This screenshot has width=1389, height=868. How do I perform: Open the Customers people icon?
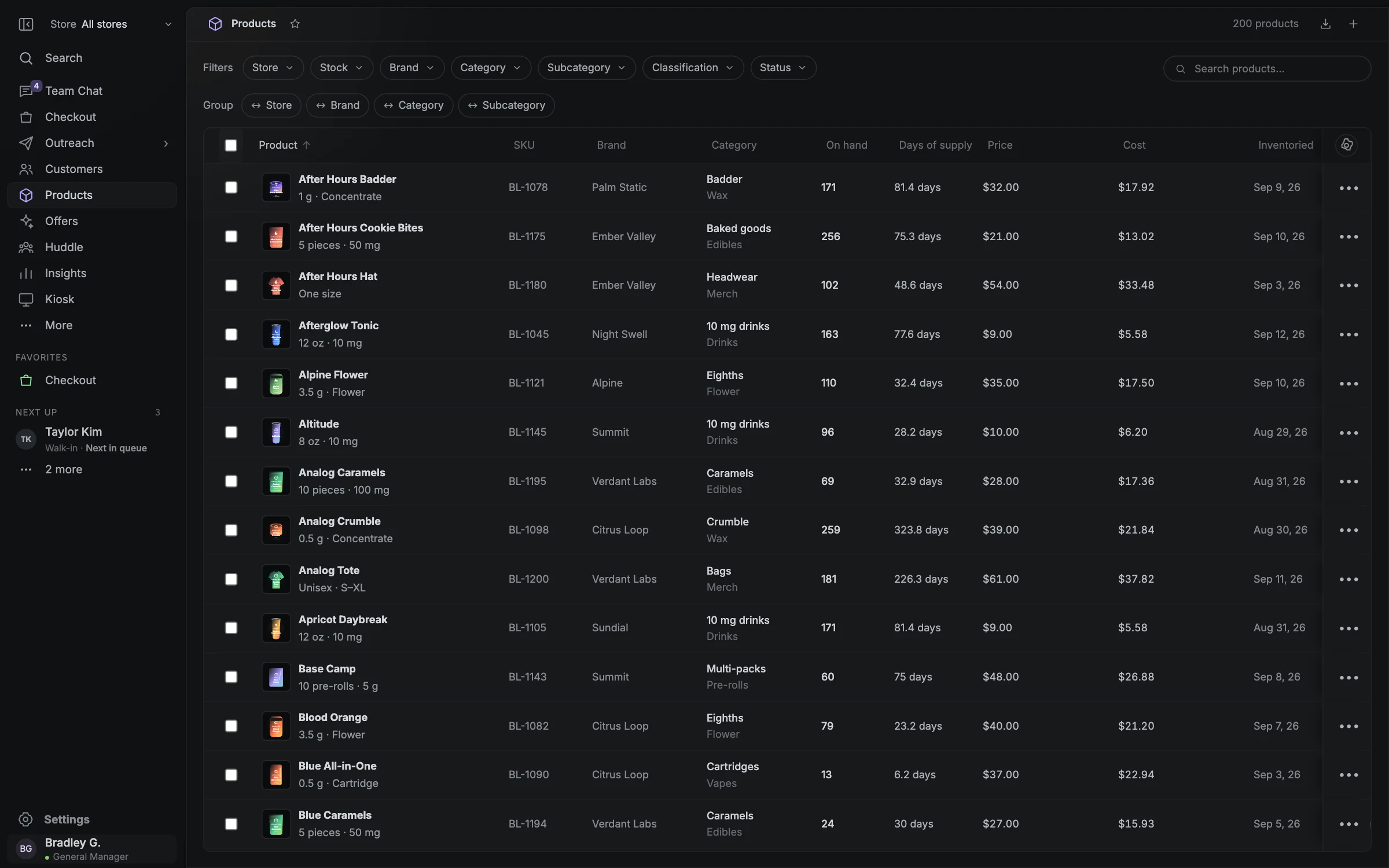(x=26, y=169)
